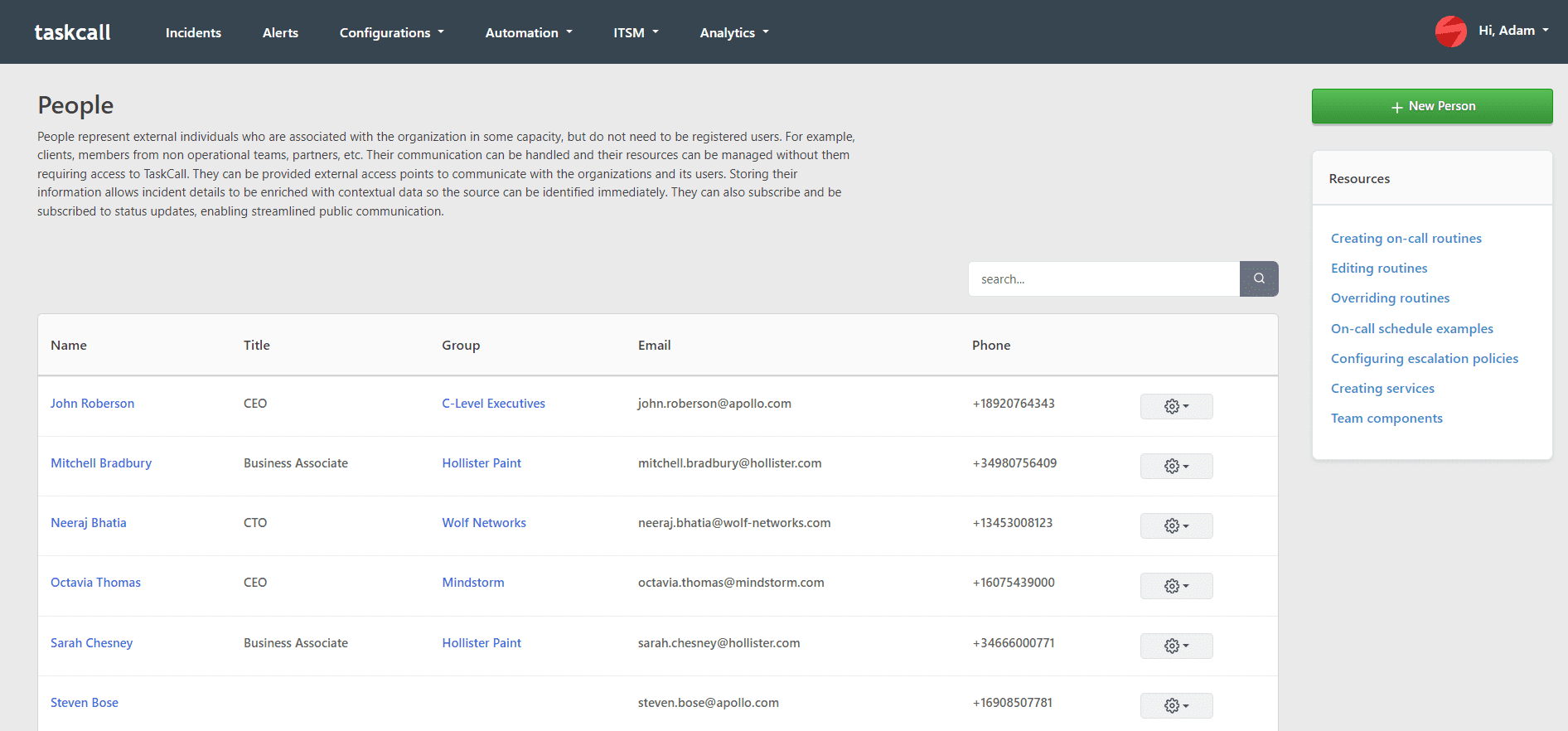This screenshot has height=731, width=1568.
Task: Go to Alerts page
Action: click(x=280, y=32)
